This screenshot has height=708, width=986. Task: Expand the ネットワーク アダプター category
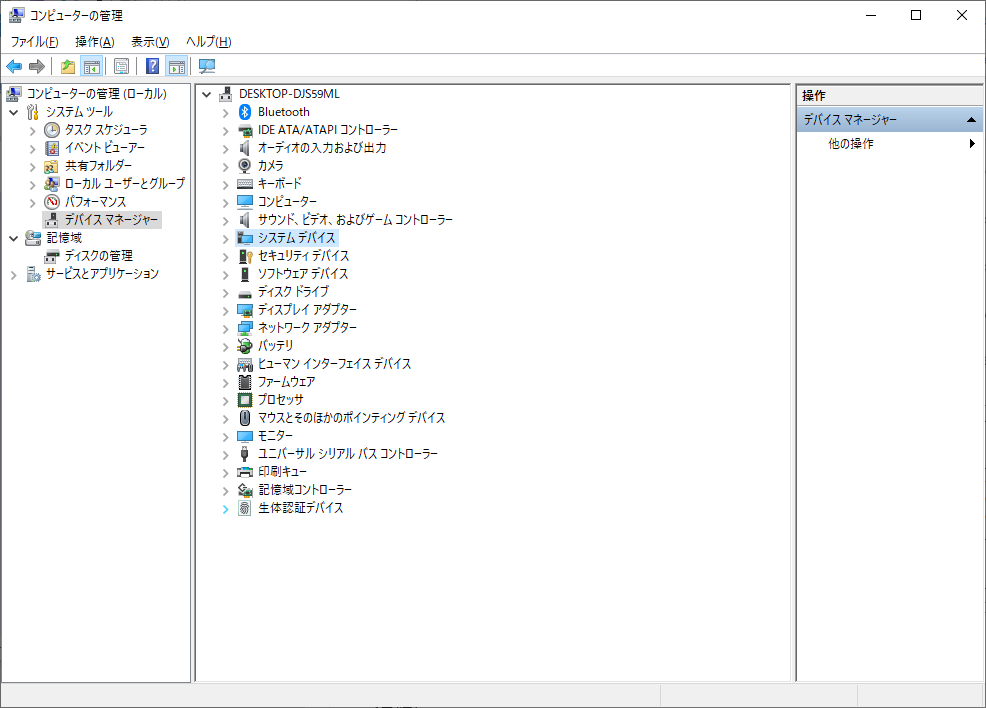pyautogui.click(x=225, y=329)
